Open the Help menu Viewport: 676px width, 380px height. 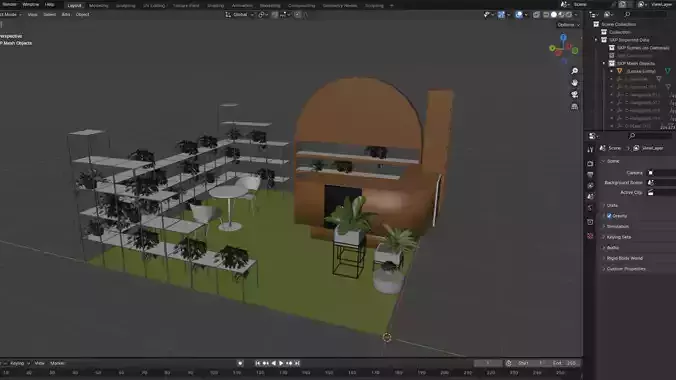point(50,5)
